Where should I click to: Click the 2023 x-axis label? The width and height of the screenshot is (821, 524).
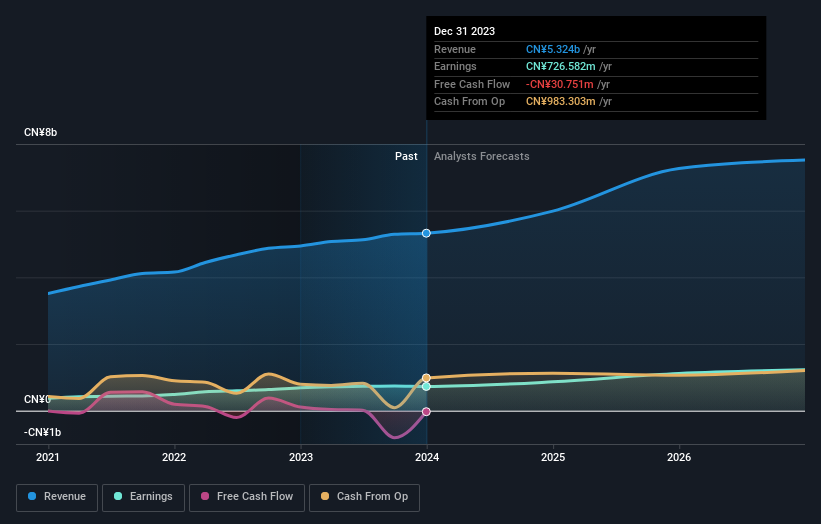coord(301,458)
